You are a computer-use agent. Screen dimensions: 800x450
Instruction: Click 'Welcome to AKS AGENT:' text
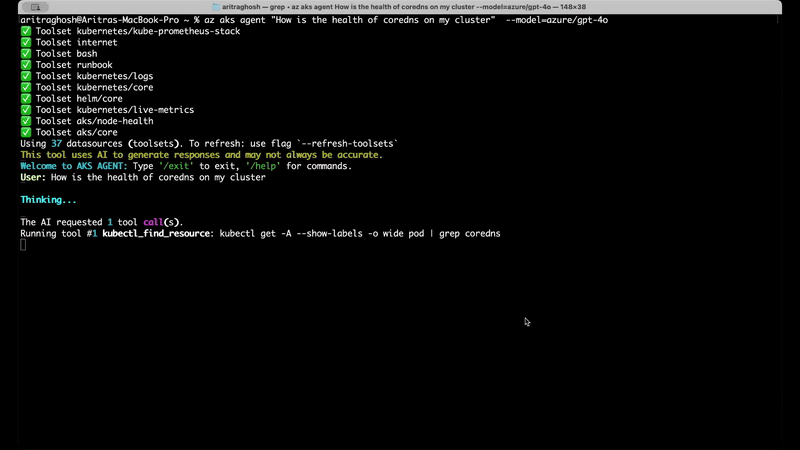[74, 166]
